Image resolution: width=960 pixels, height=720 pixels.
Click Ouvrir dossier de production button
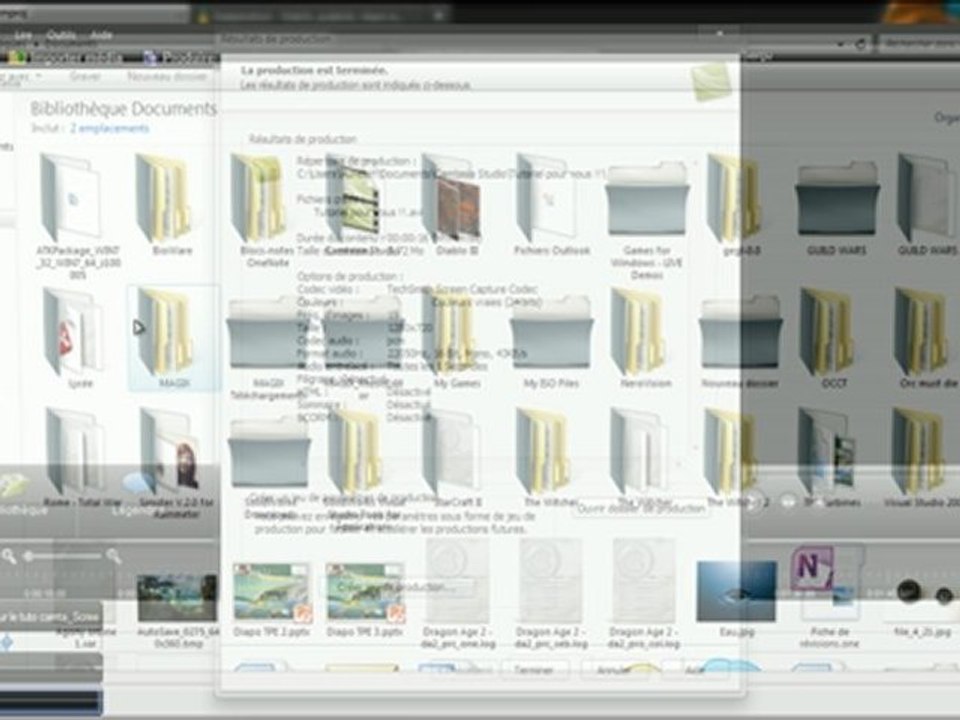point(641,508)
